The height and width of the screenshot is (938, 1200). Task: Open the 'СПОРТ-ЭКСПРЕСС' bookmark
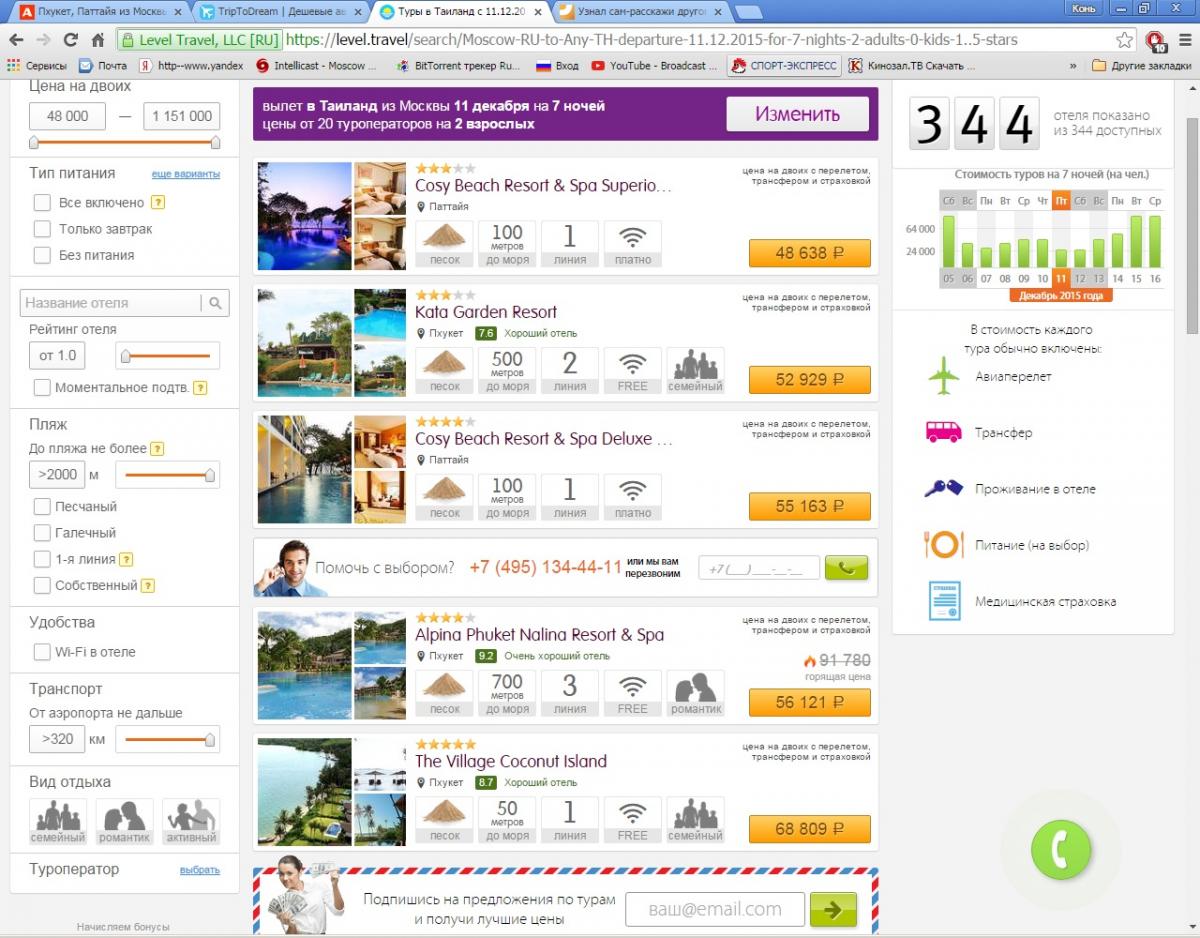click(x=784, y=66)
